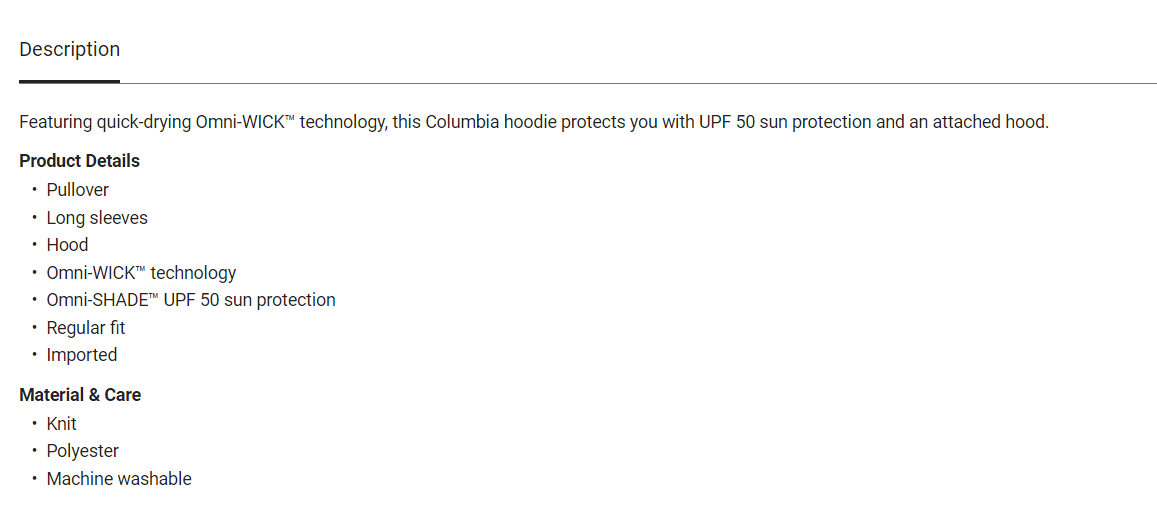Viewport: 1157px width, 524px height.
Task: Click Omni-WICK in the intro sentence
Action: click(239, 122)
